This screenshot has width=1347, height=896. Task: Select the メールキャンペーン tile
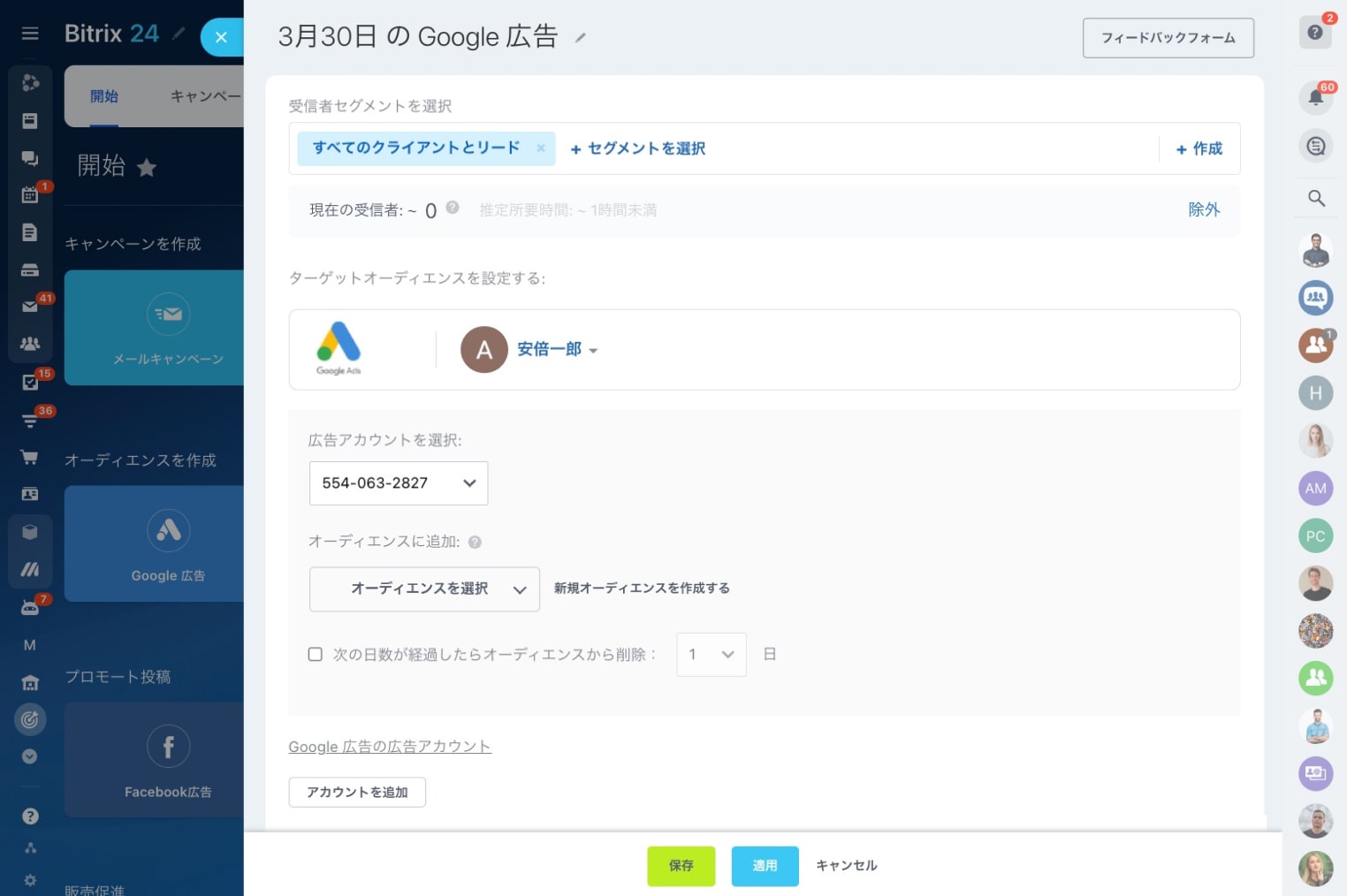(x=154, y=328)
